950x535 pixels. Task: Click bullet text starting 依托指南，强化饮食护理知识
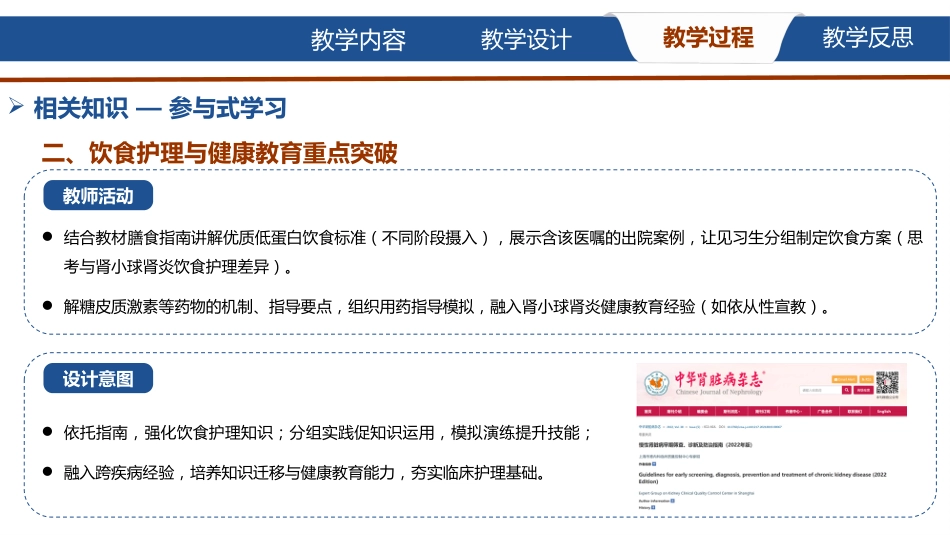point(328,433)
